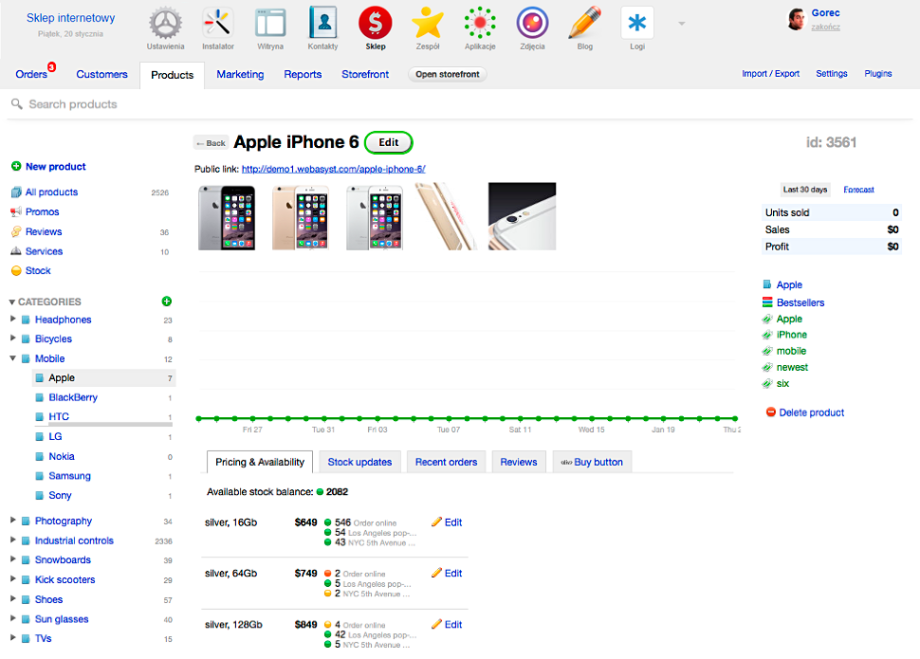Click the Edit button beside product title

[388, 142]
